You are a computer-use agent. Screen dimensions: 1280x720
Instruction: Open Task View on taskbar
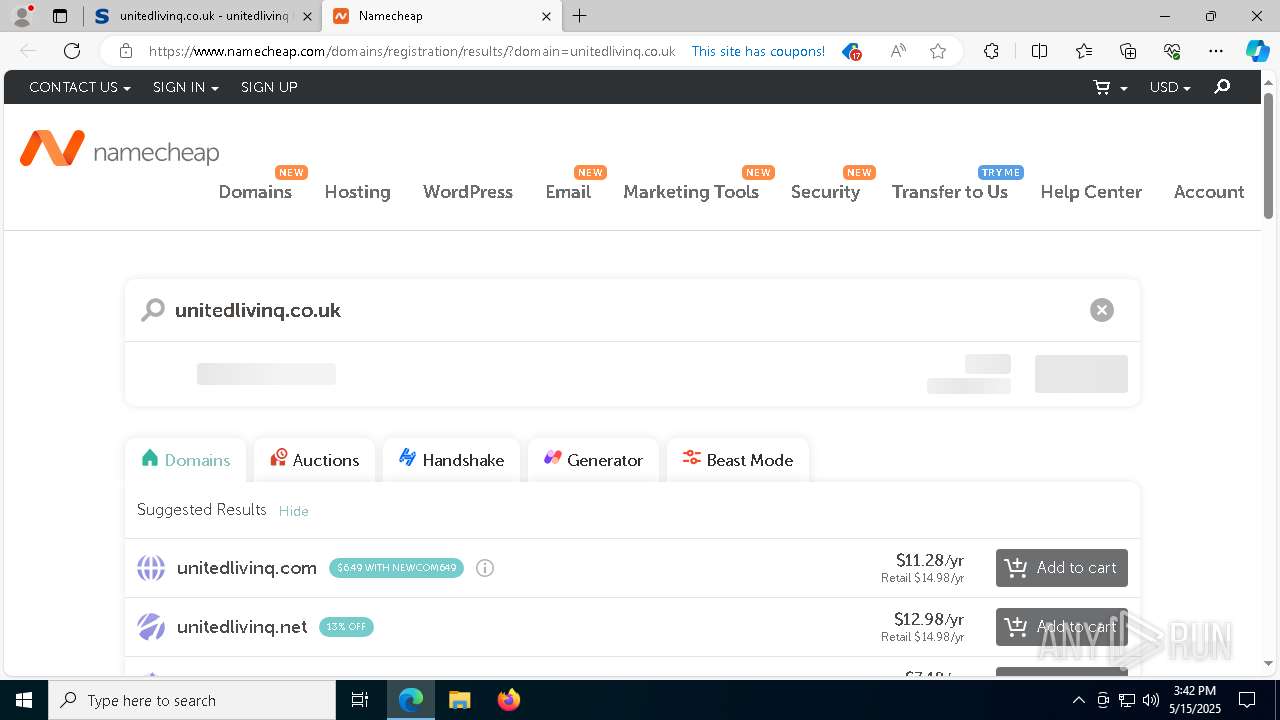coord(360,700)
